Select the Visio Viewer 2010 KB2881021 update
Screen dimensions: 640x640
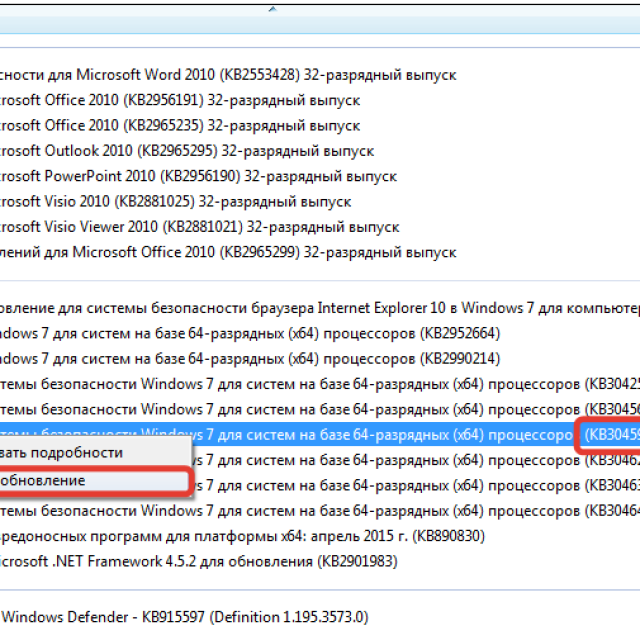(200, 227)
